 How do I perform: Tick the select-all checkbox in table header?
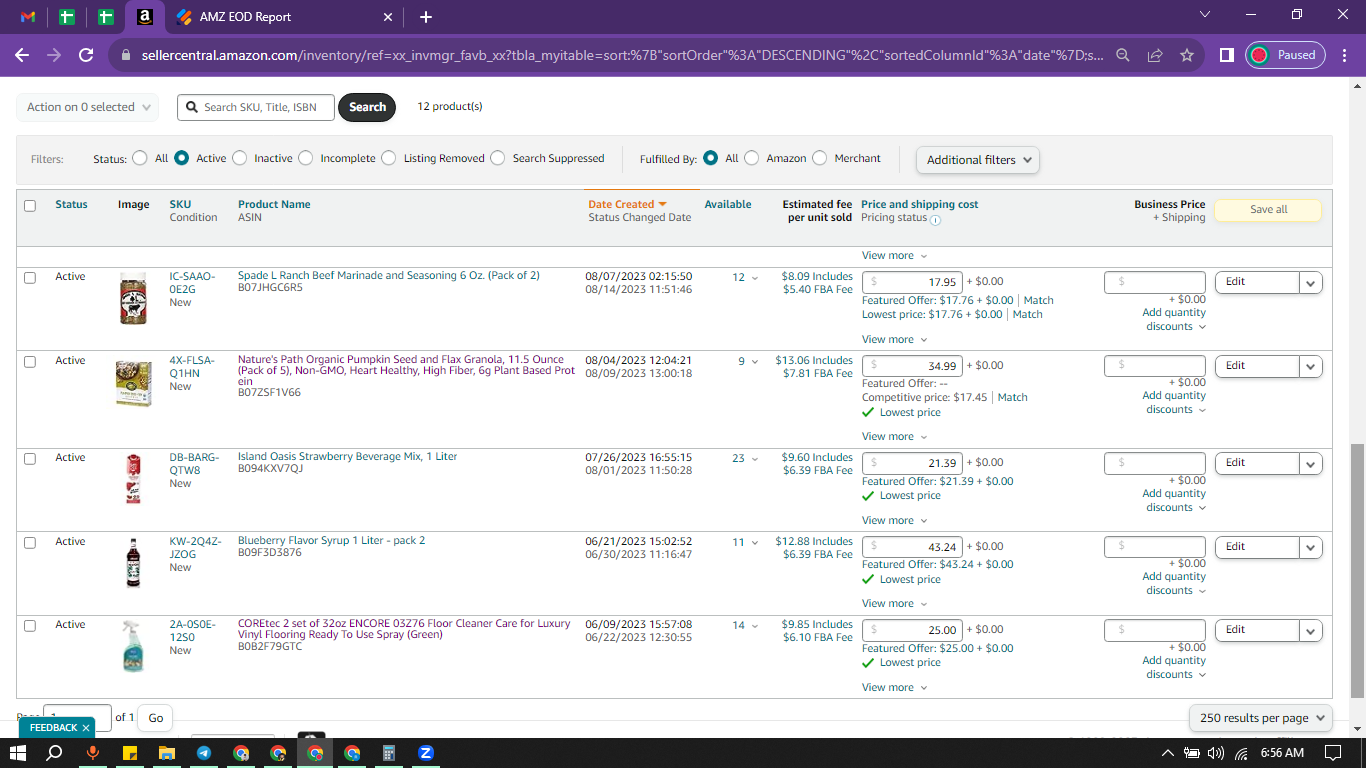(x=30, y=206)
